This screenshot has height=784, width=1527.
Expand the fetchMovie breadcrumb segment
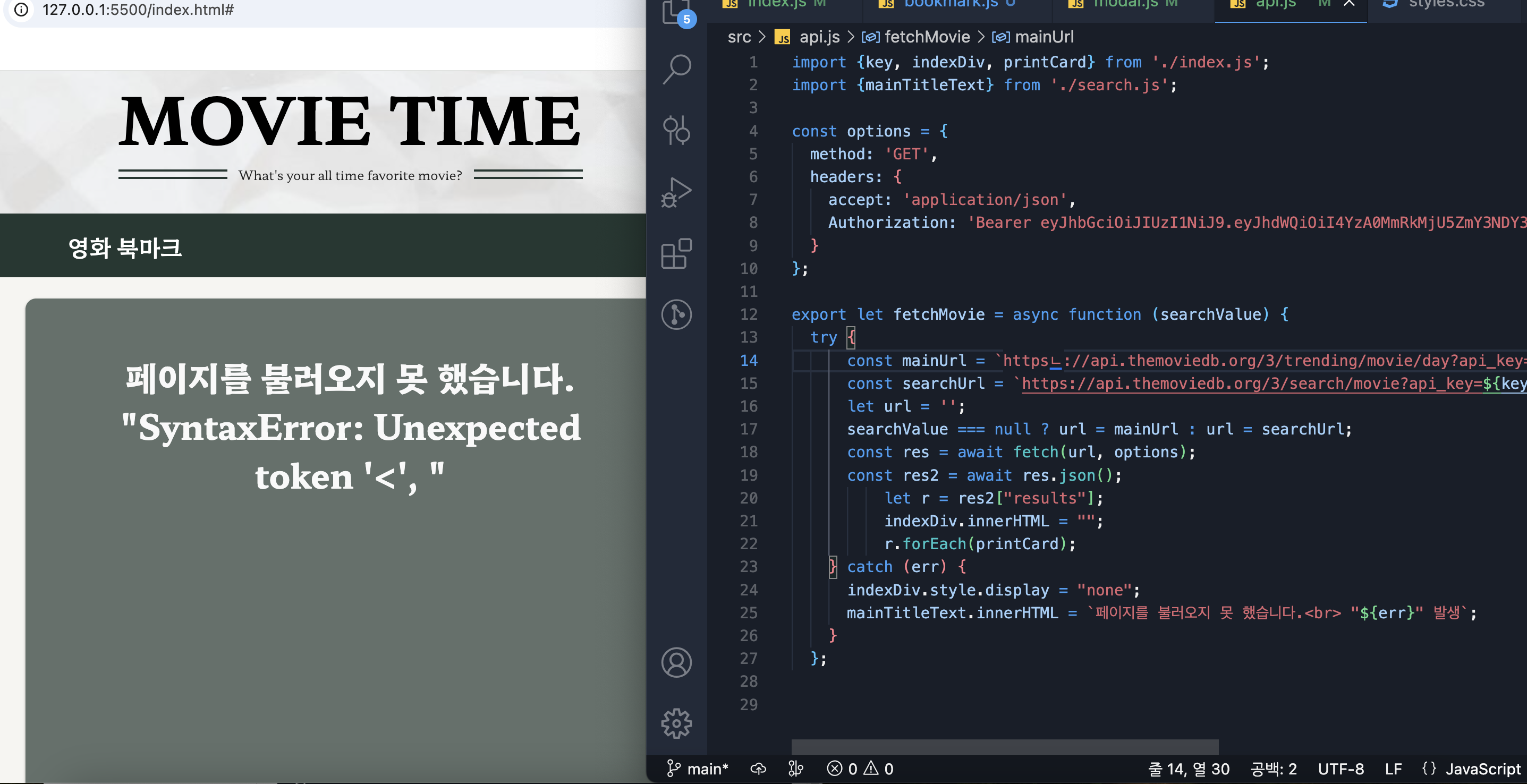[x=927, y=37]
